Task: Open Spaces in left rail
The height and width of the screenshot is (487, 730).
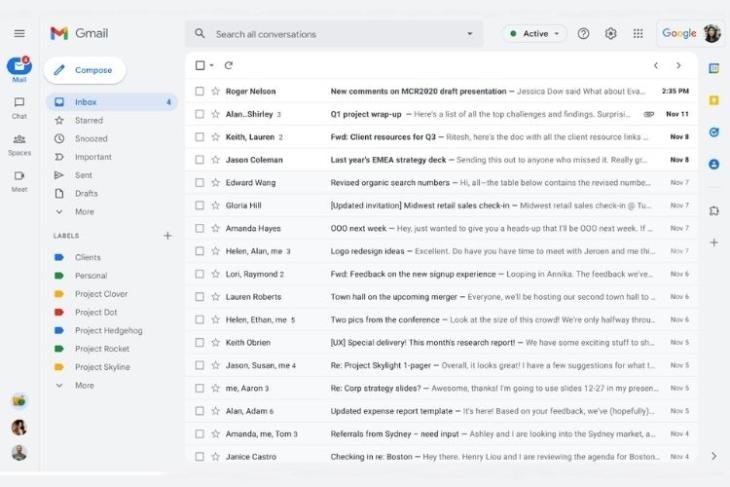Action: tap(19, 143)
